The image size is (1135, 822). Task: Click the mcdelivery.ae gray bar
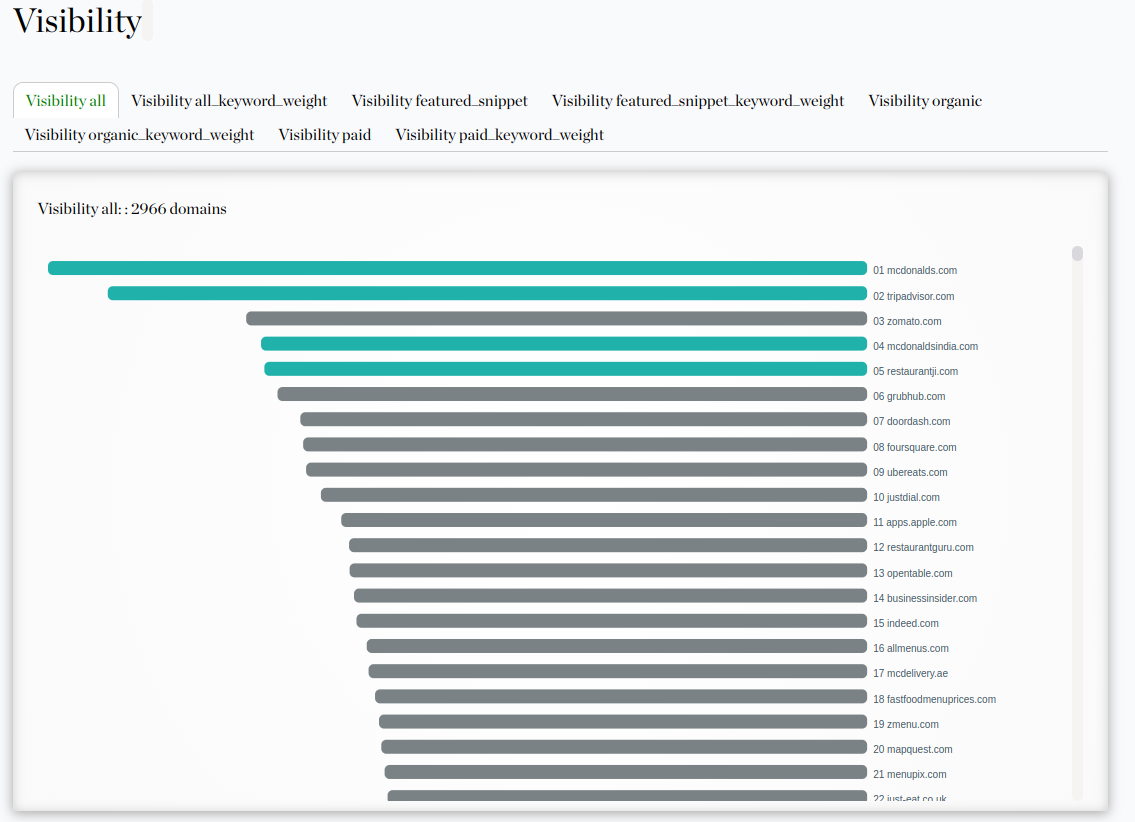coord(617,671)
